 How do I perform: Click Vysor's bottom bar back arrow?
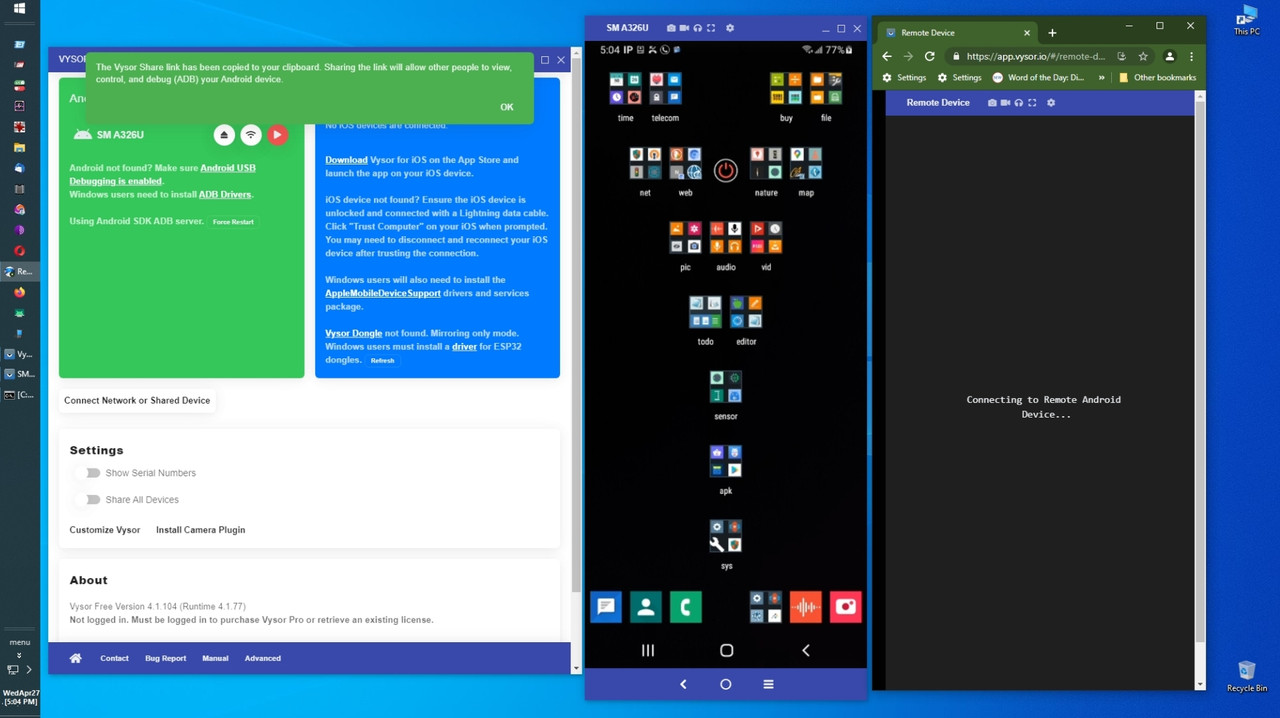pos(683,684)
